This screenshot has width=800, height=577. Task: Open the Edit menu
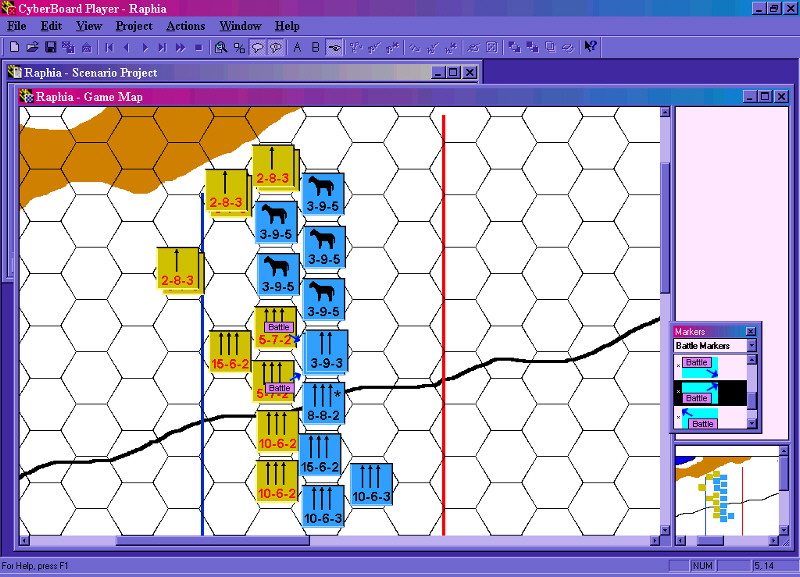click(51, 26)
